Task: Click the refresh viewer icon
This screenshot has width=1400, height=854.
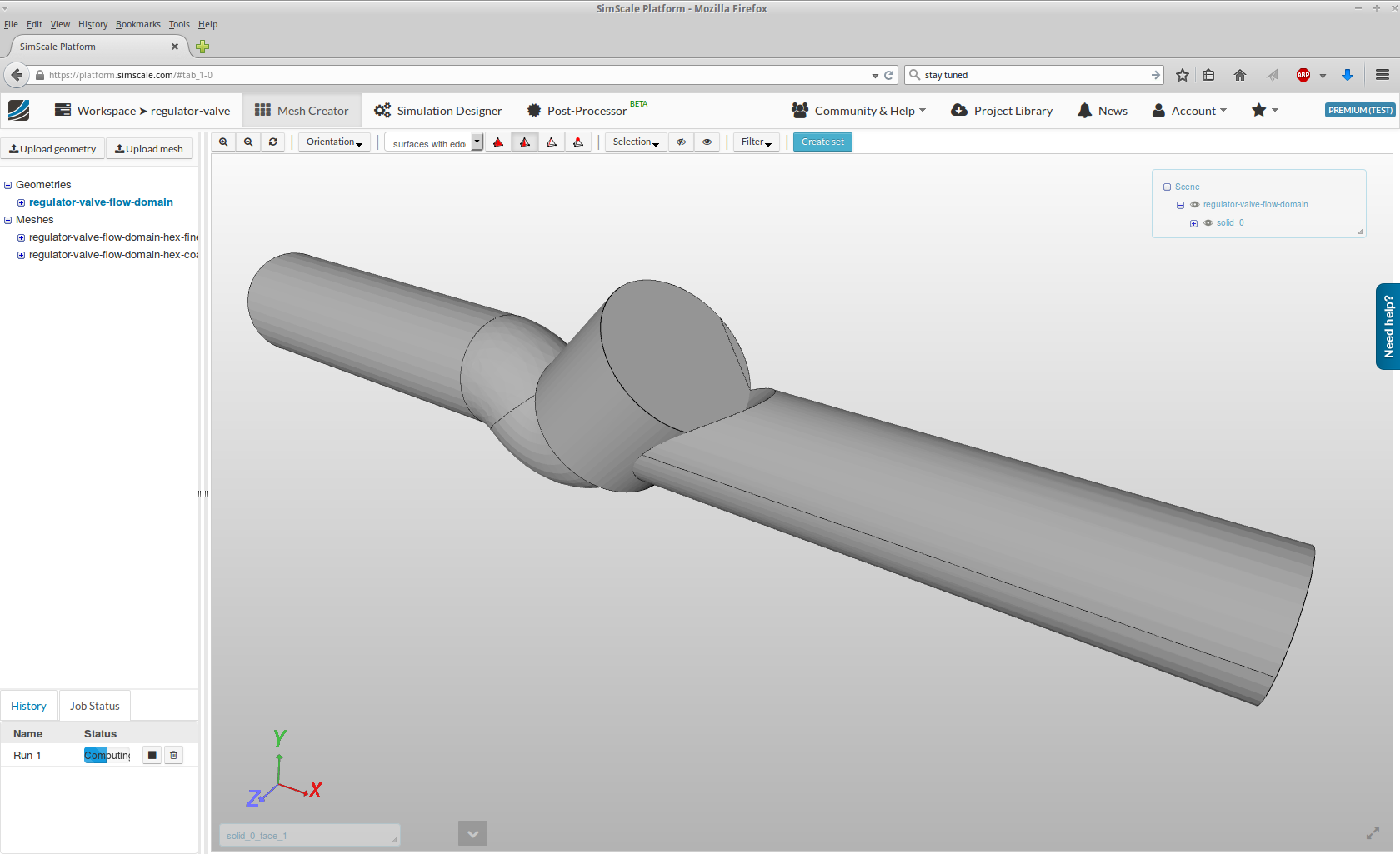Action: coord(272,142)
